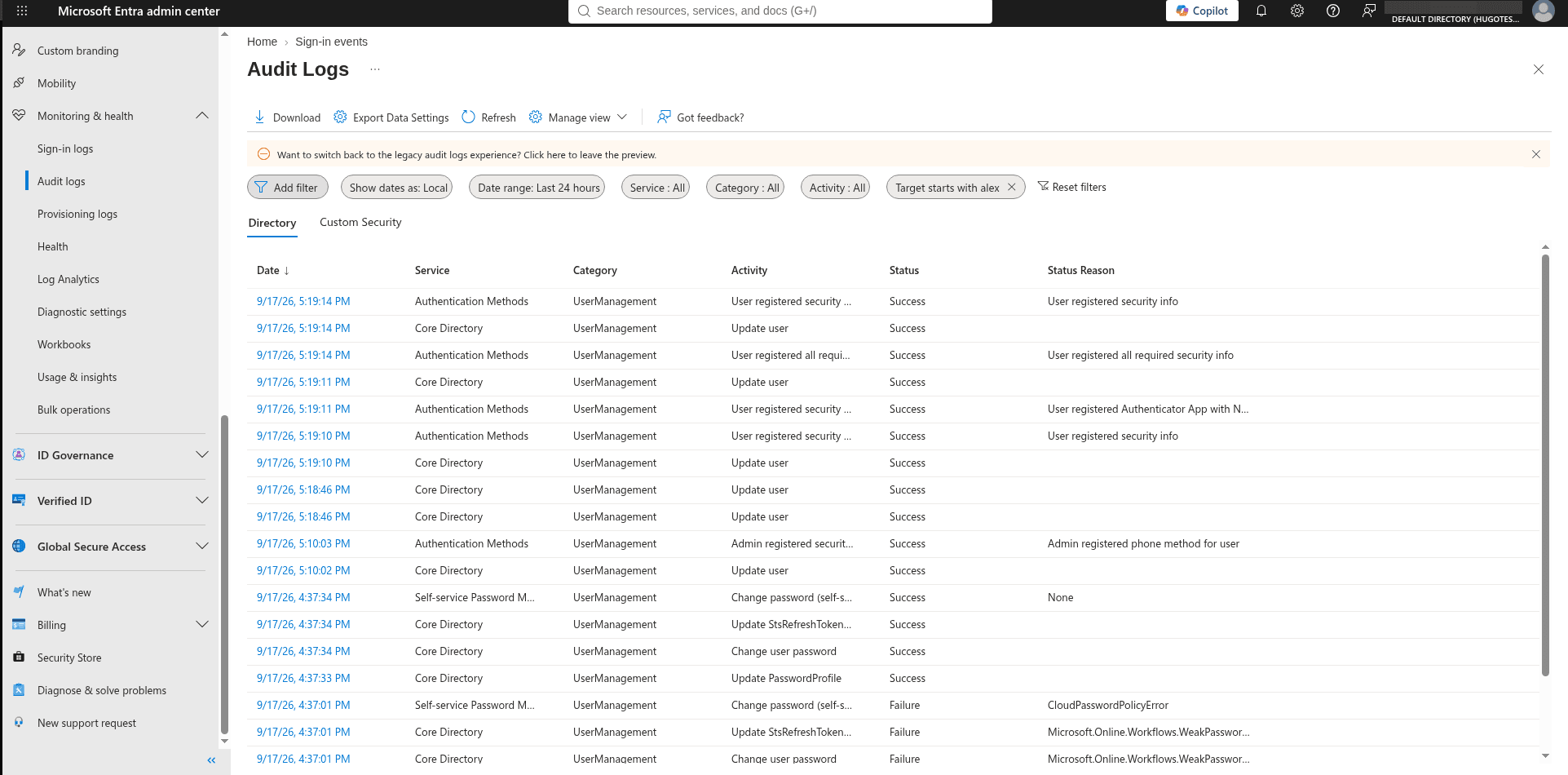1568x775 pixels.
Task: Switch to the Directory tab
Action: (x=272, y=223)
